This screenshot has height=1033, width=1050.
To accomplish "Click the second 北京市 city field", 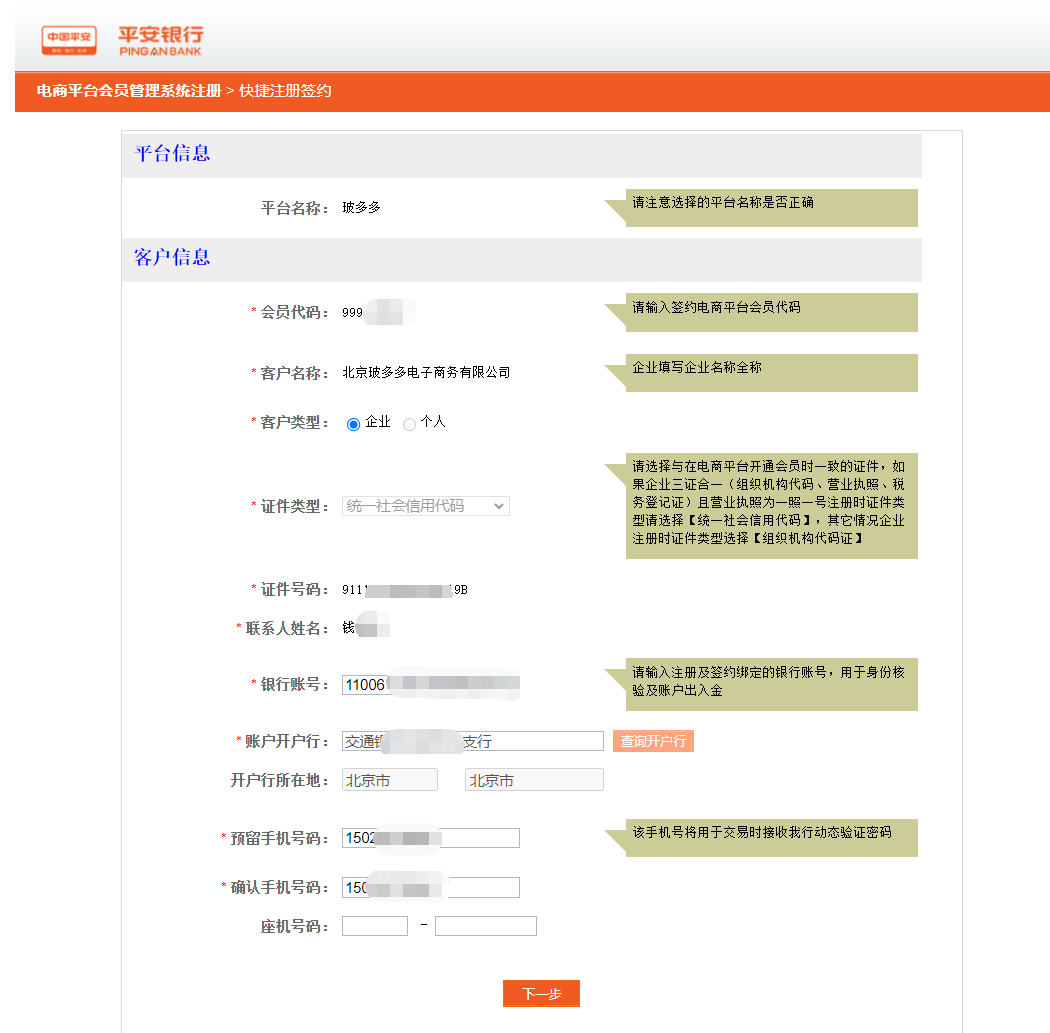I will pos(534,780).
